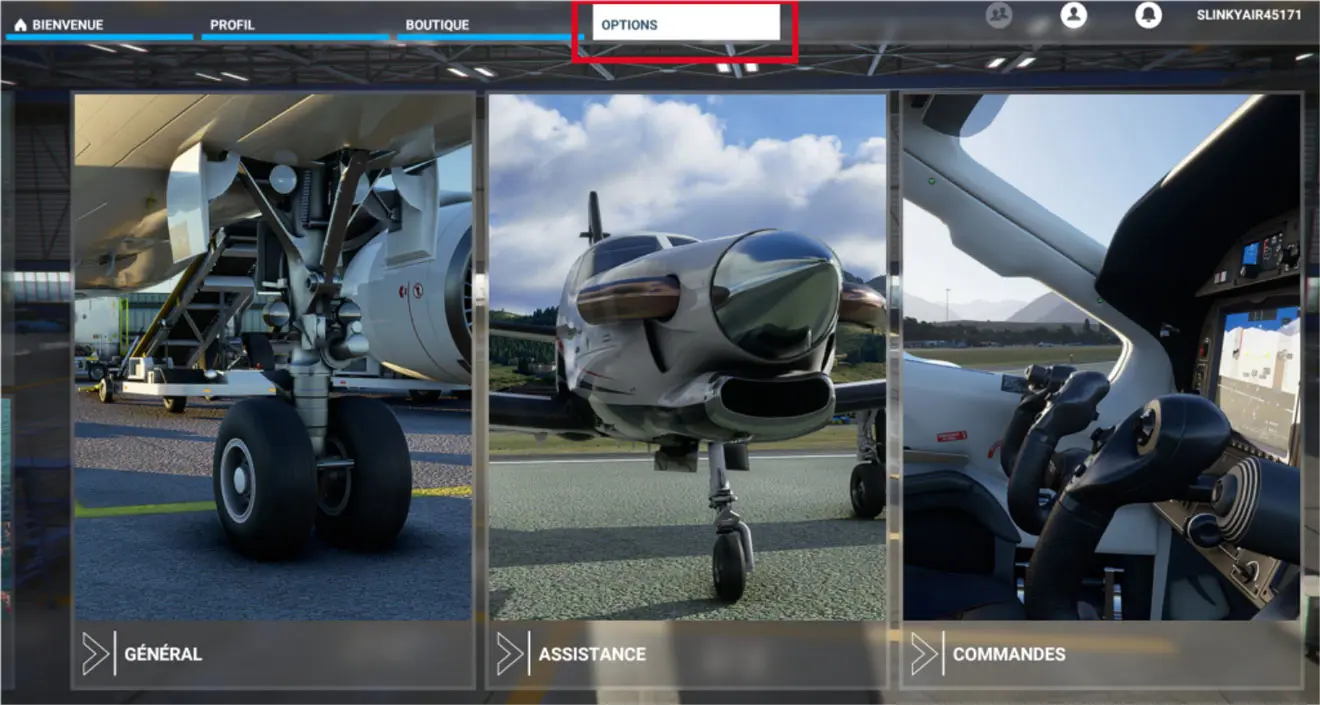Open the Commandes options label

pos(1009,654)
